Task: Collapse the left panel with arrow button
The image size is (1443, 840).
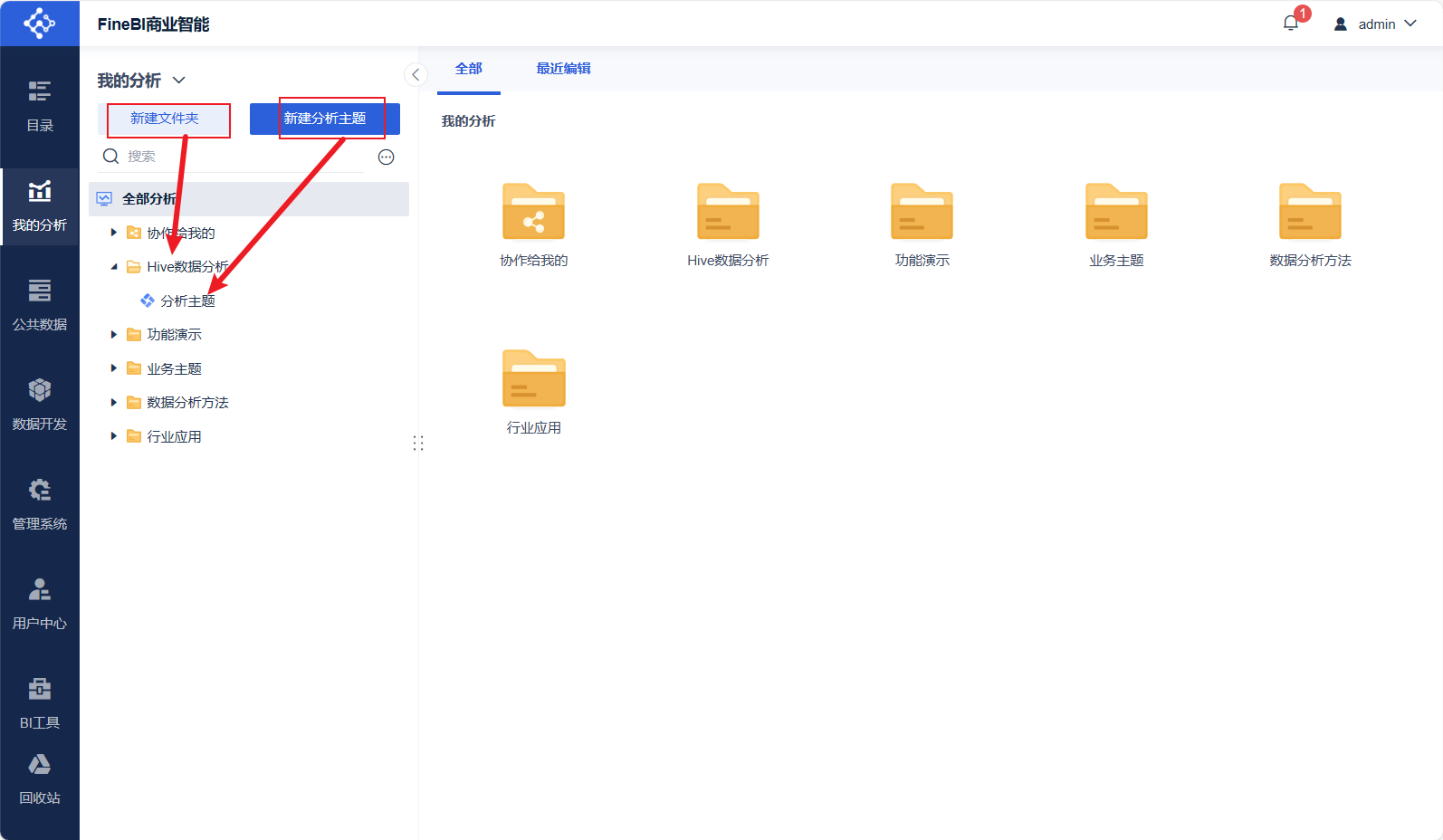Action: (416, 75)
